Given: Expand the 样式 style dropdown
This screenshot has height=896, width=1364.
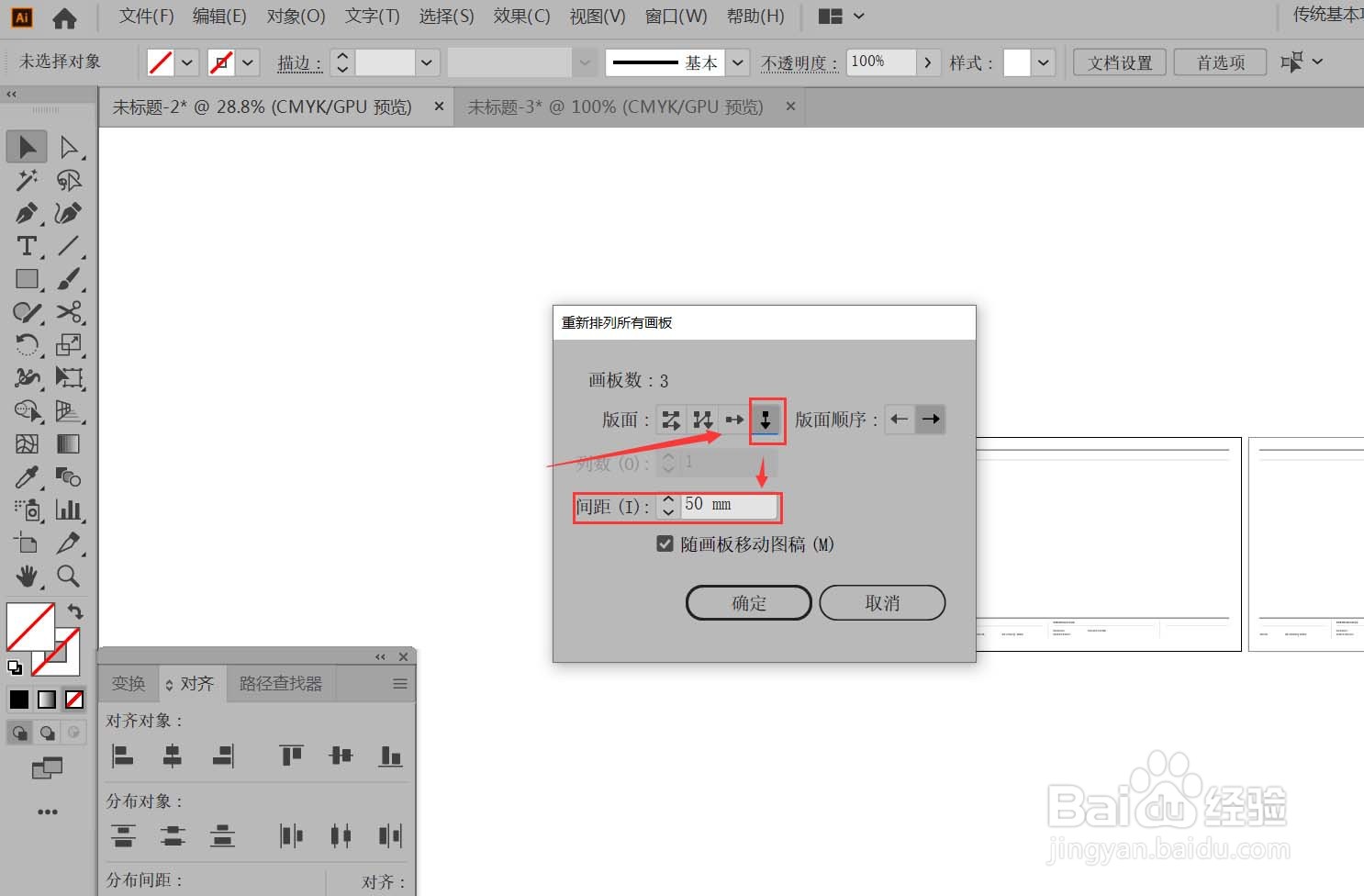Looking at the screenshot, I should 1043,62.
